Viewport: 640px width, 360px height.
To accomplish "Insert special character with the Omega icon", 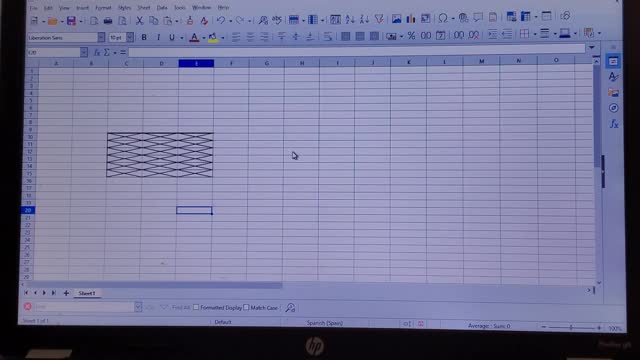I will 443,18.
